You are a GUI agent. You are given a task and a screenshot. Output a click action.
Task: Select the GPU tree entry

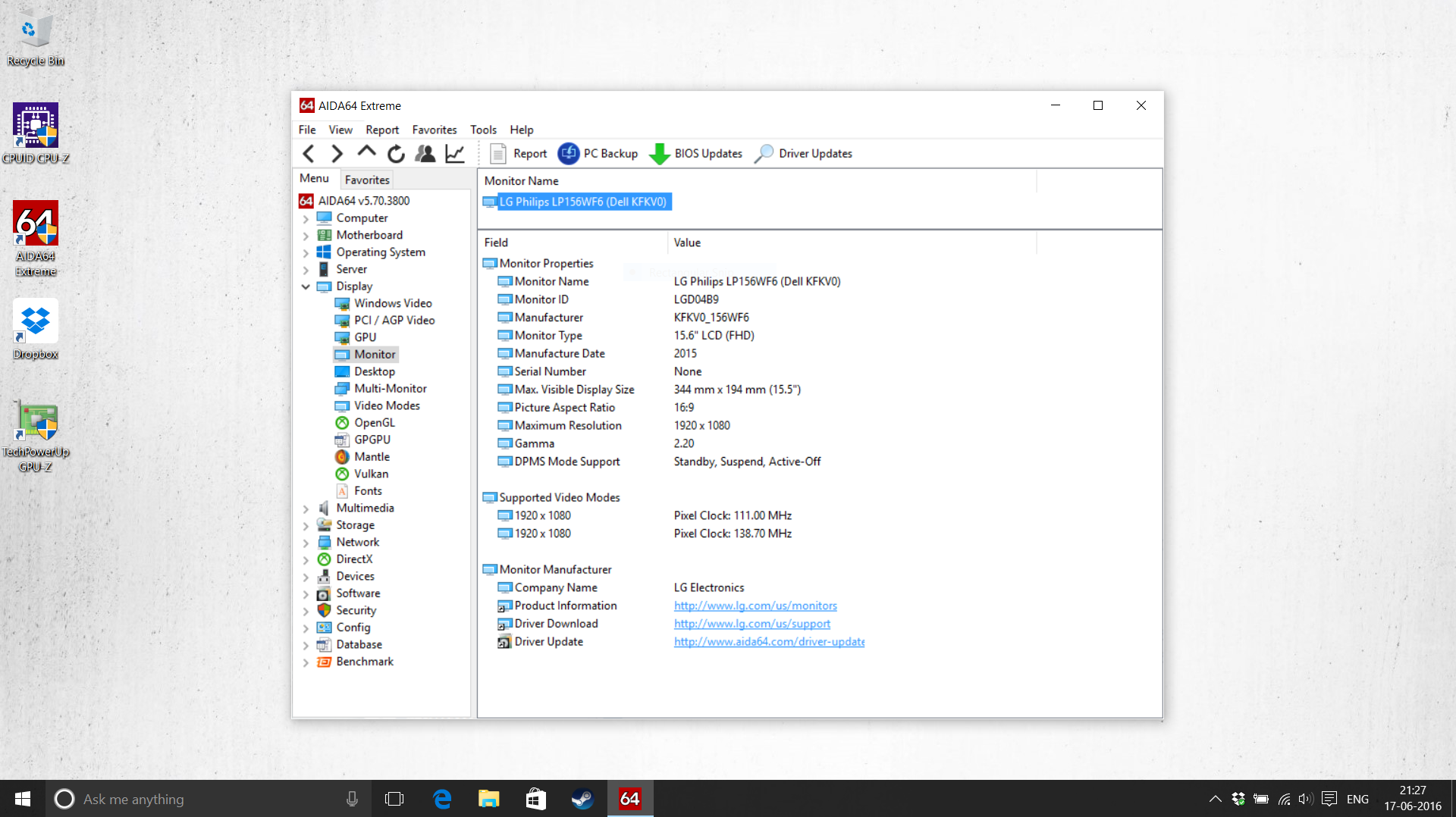(x=365, y=337)
